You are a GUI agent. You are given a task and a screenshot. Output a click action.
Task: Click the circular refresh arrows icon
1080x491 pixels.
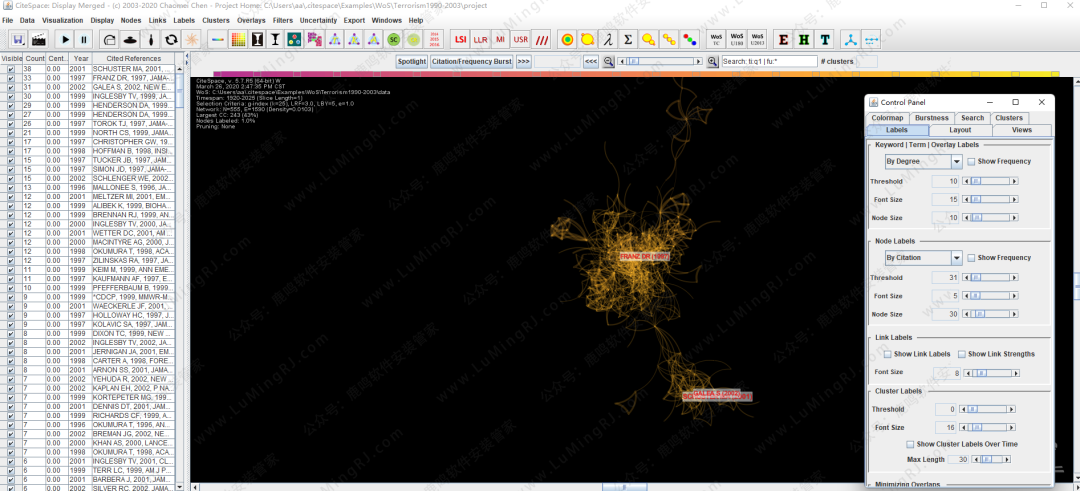click(171, 39)
